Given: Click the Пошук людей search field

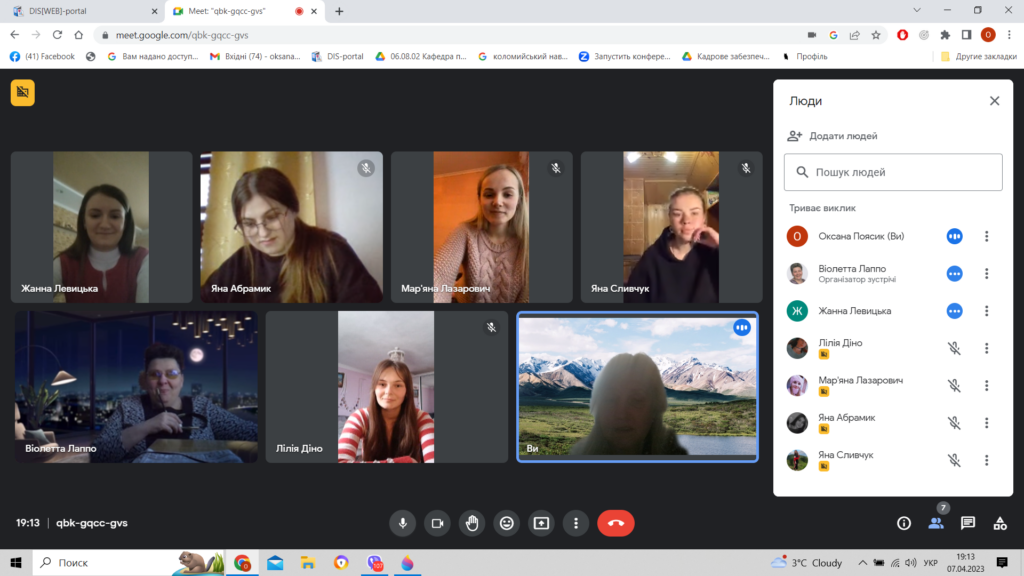Looking at the screenshot, I should pyautogui.click(x=893, y=172).
